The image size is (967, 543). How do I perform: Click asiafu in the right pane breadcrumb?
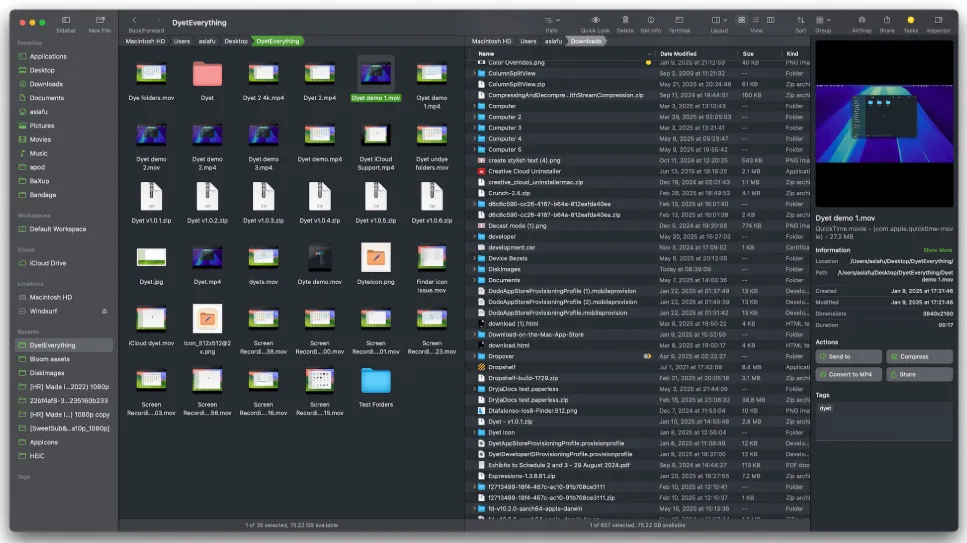553,41
